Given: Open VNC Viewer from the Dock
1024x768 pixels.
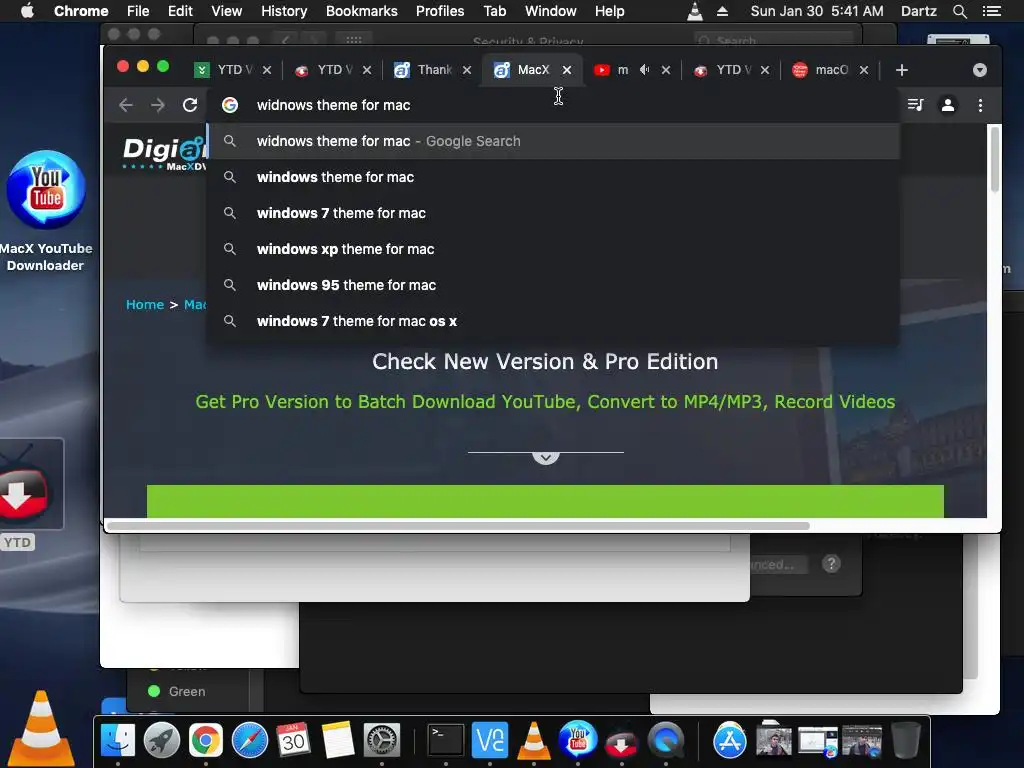Looking at the screenshot, I should [490, 741].
